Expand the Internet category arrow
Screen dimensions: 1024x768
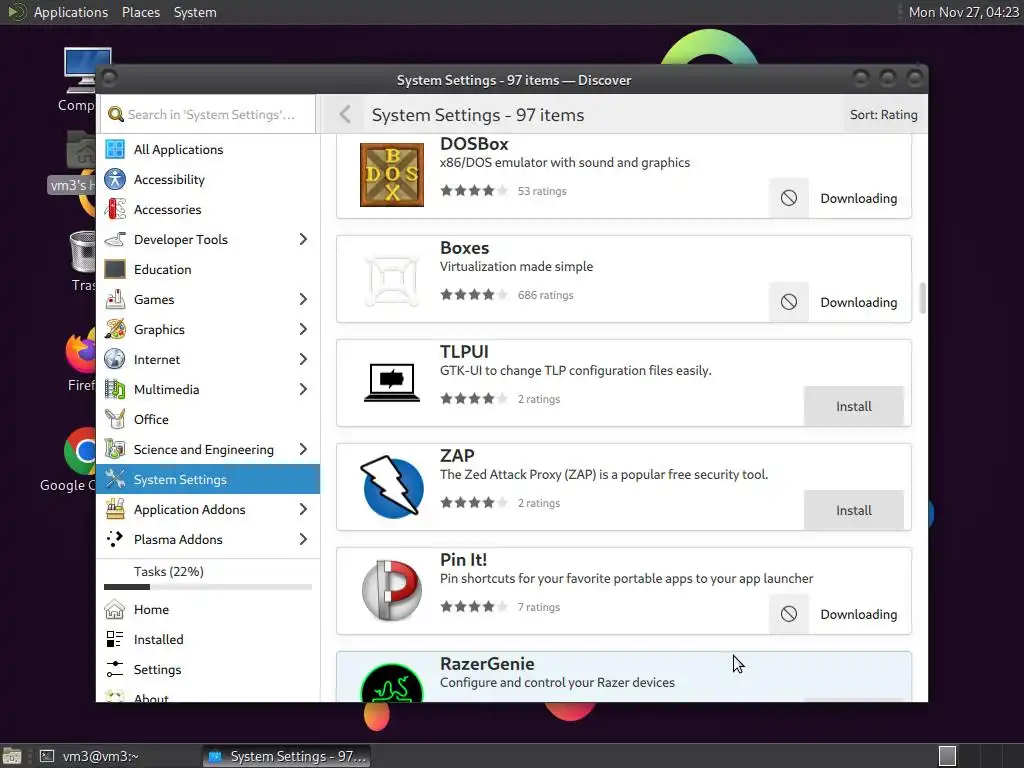pyautogui.click(x=303, y=360)
